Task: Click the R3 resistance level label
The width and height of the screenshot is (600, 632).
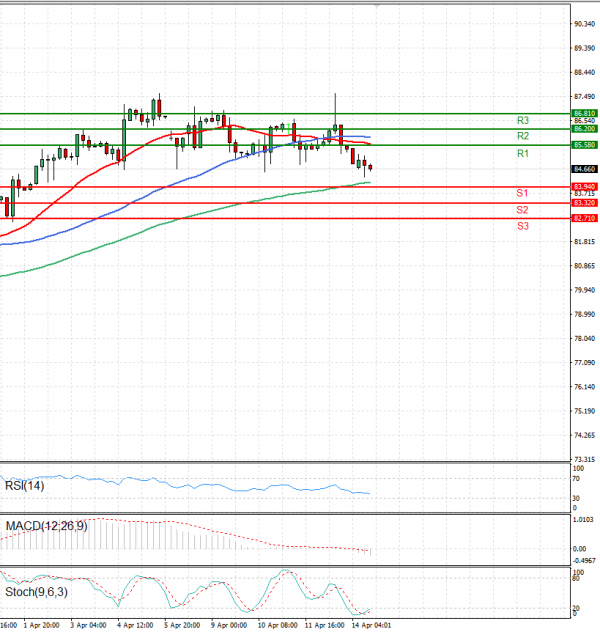Action: click(x=523, y=121)
